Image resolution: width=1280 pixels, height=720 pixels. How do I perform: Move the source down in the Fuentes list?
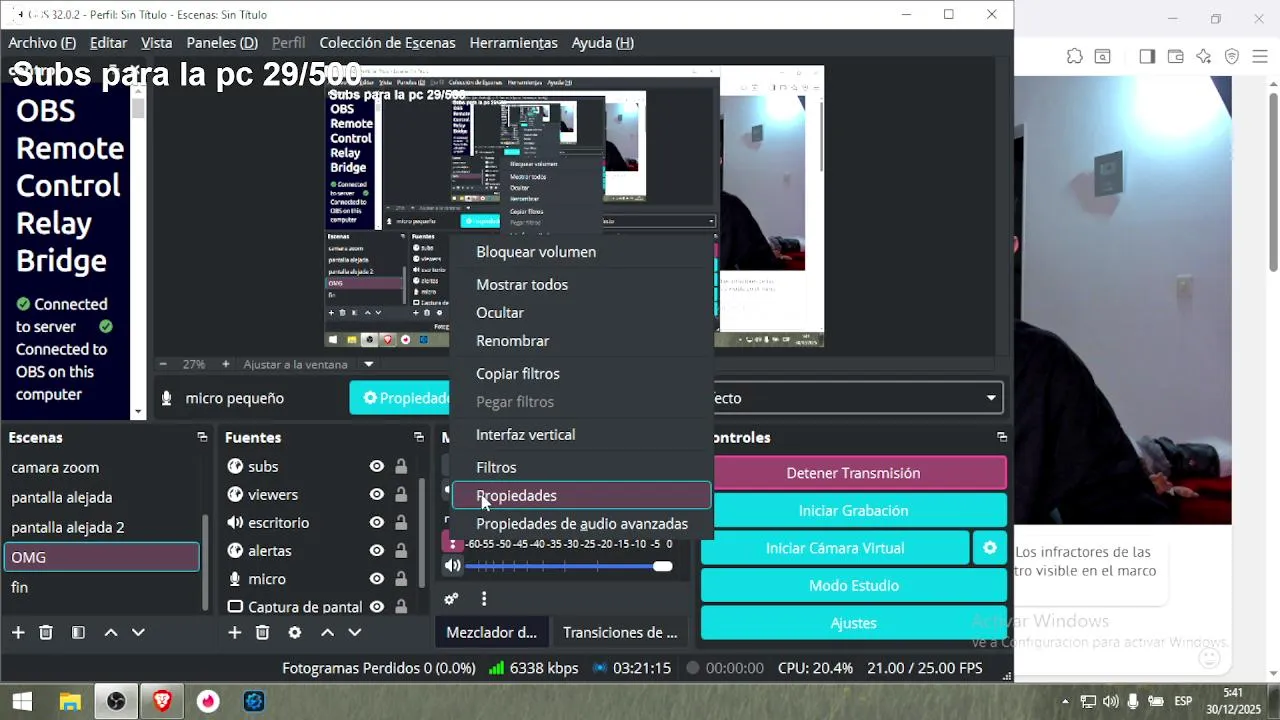[354, 632]
